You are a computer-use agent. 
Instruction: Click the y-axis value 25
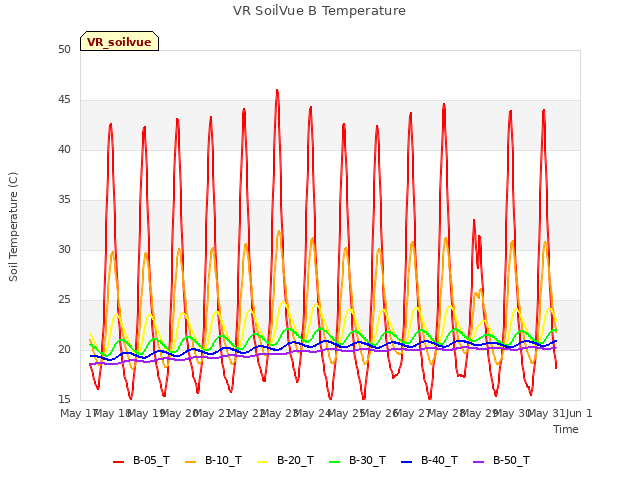click(64, 300)
